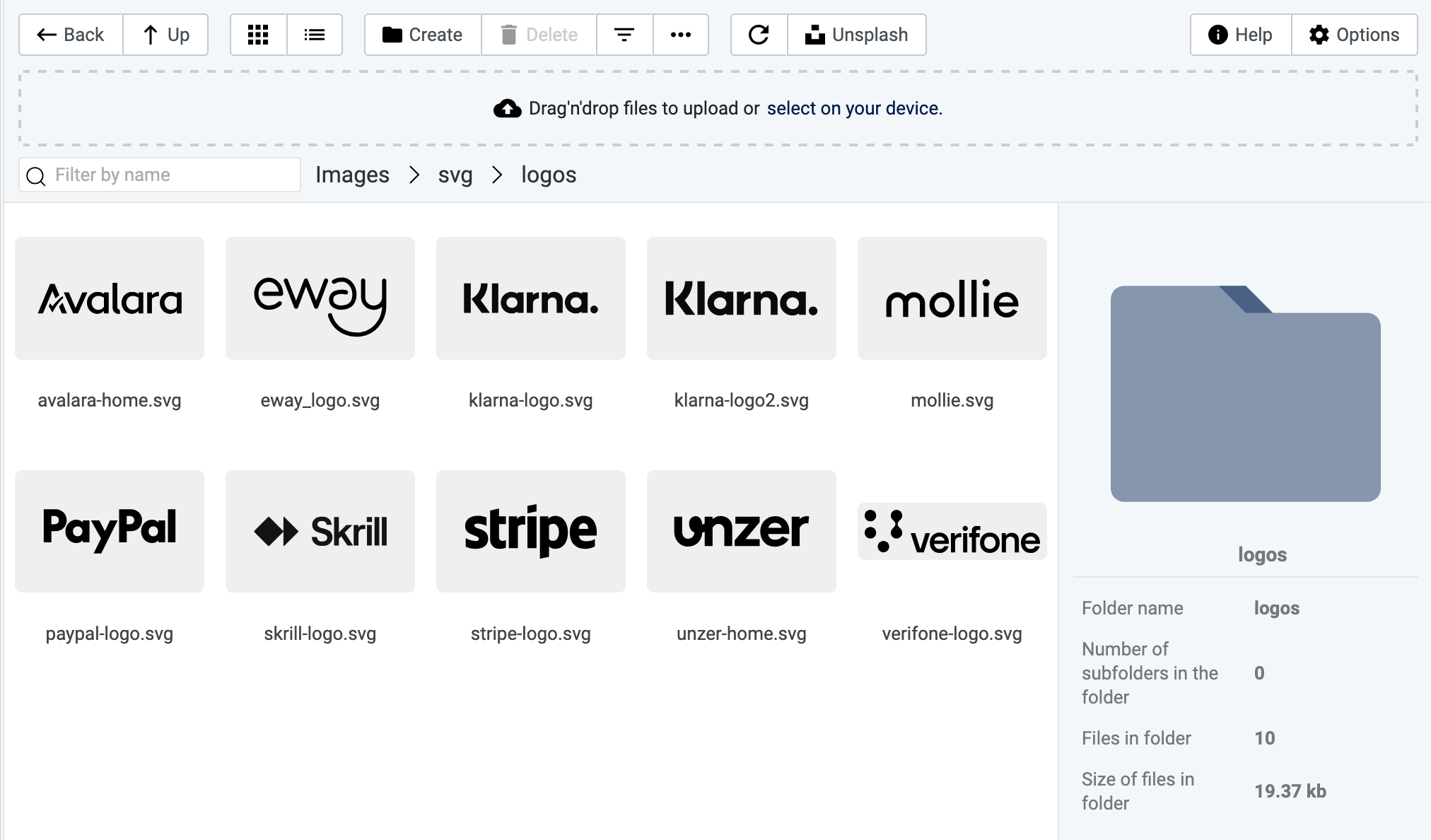Open the sorting options icon
Viewport: 1431px width, 840px height.
point(624,34)
